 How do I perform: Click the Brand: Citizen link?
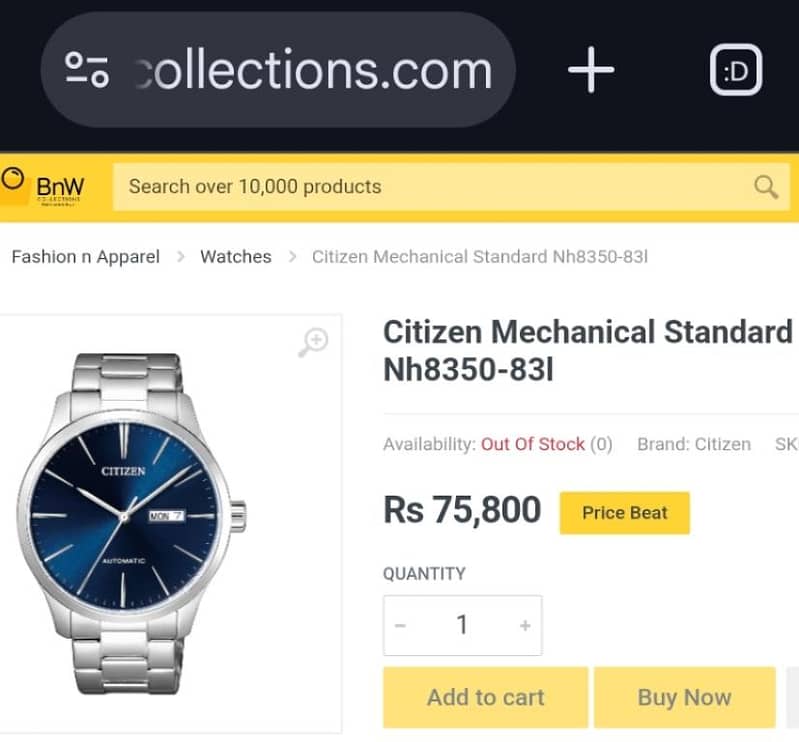click(x=694, y=444)
